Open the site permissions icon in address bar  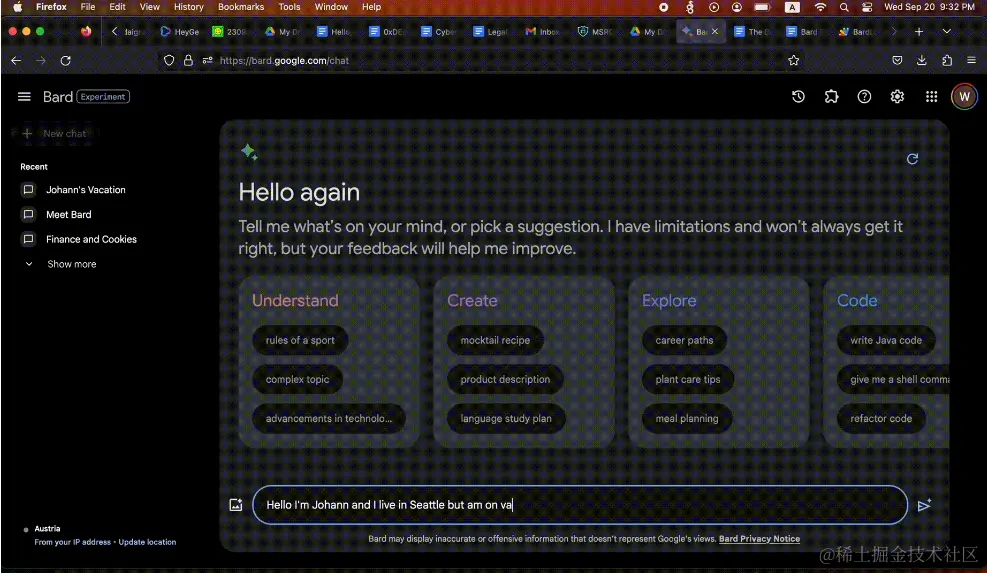tap(207, 60)
